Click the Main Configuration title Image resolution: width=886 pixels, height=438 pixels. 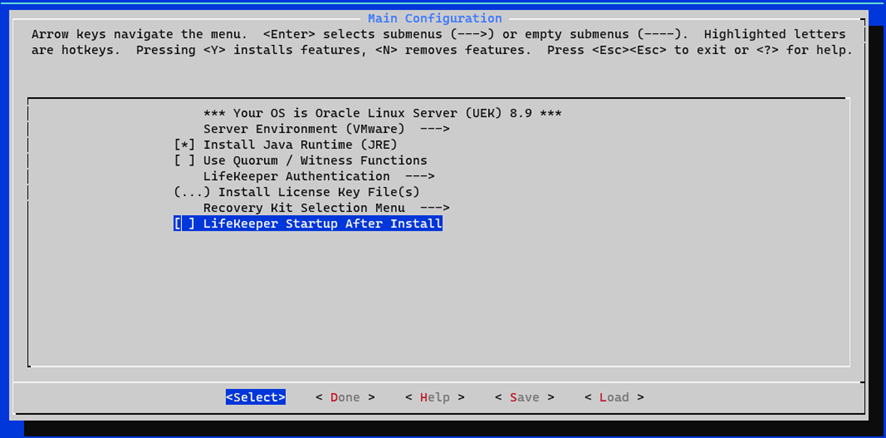[x=435, y=19]
